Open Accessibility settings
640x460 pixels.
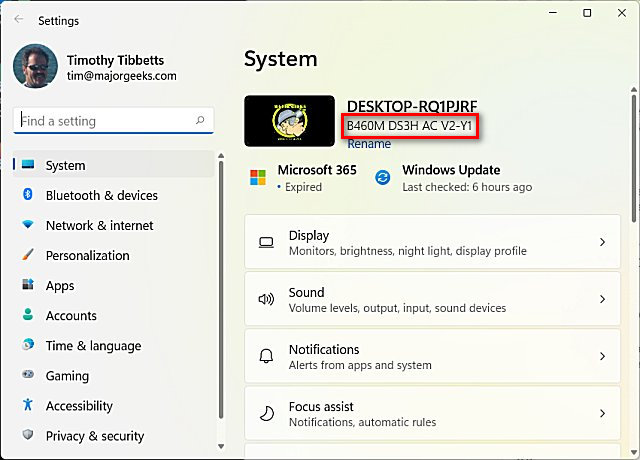pos(113,405)
